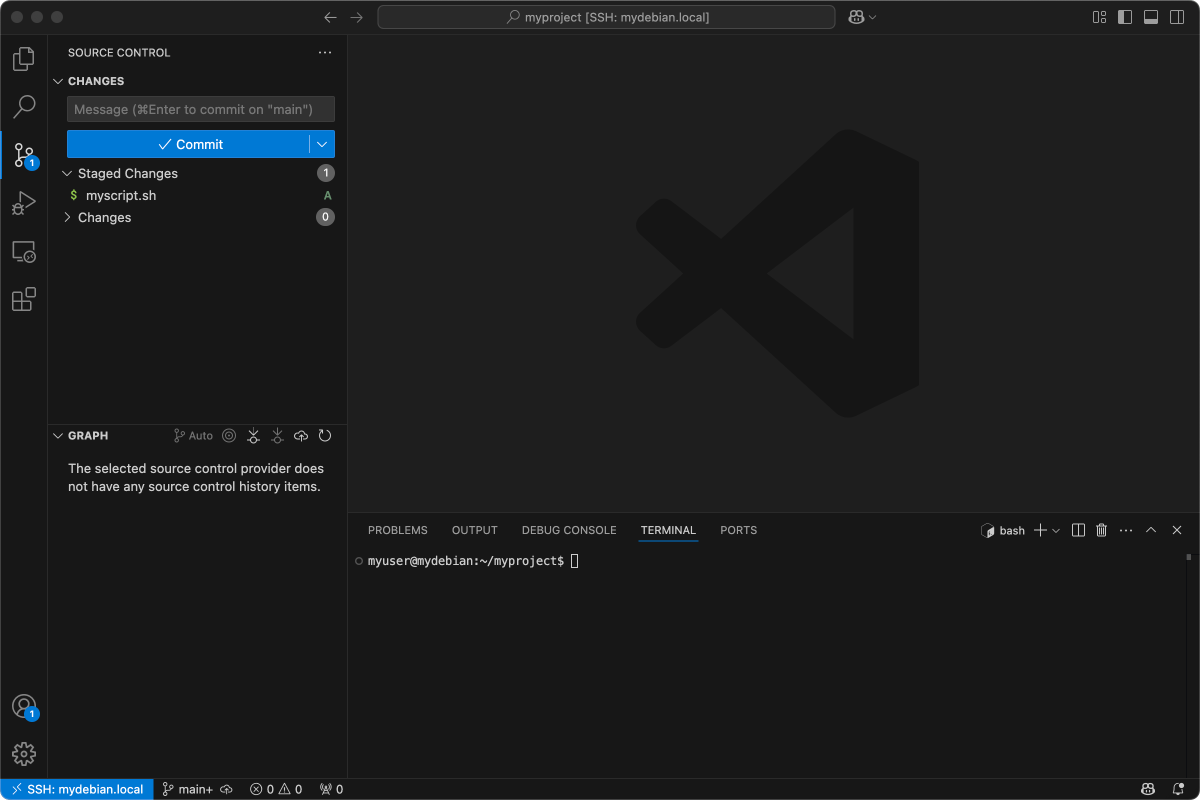This screenshot has width=1200, height=800.
Task: Open the Manage gear icon
Action: pyautogui.click(x=24, y=753)
